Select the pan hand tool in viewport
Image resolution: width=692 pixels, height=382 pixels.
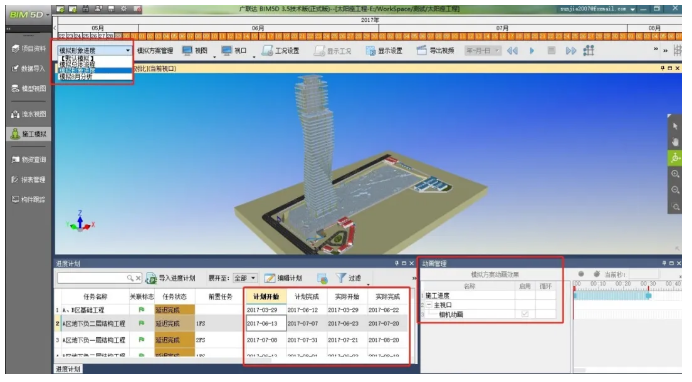675,142
